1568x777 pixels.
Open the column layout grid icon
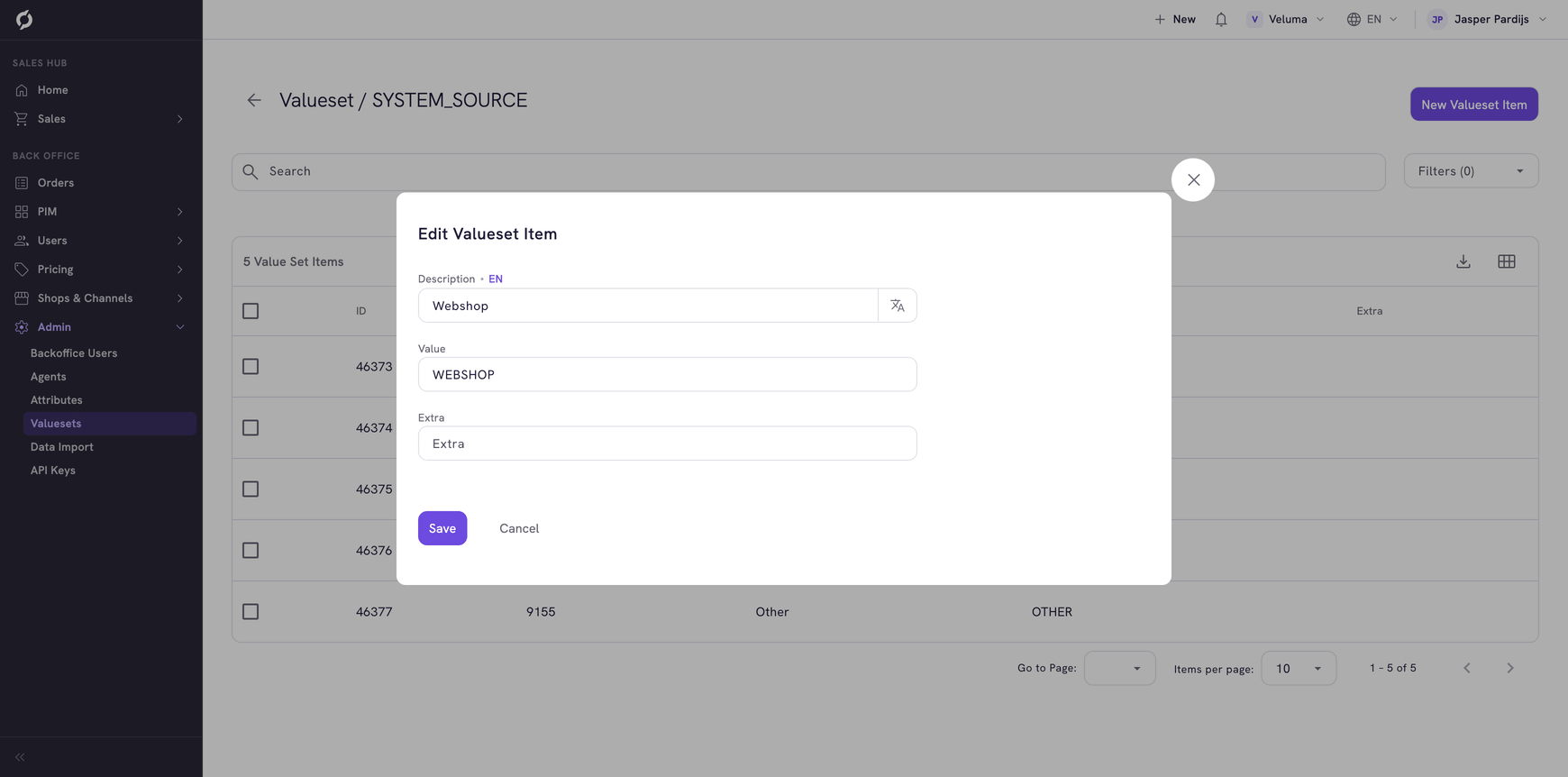[1507, 261]
